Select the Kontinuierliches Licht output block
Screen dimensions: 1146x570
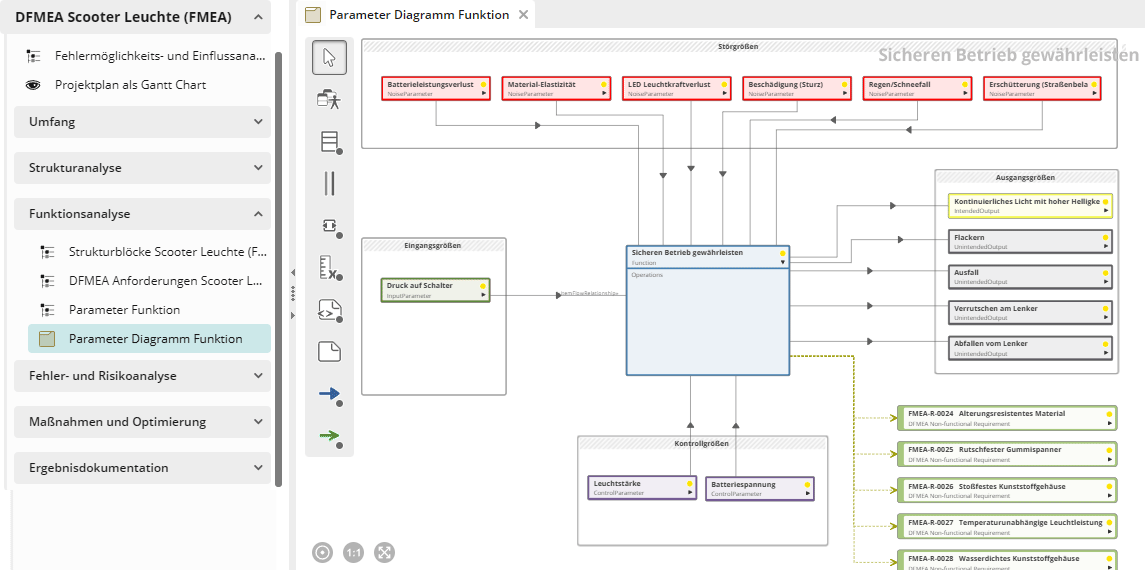click(1031, 206)
